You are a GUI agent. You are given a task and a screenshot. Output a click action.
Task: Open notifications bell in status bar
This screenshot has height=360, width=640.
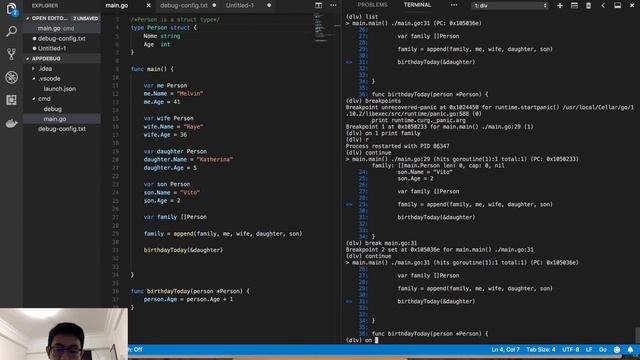pyautogui.click(x=630, y=350)
